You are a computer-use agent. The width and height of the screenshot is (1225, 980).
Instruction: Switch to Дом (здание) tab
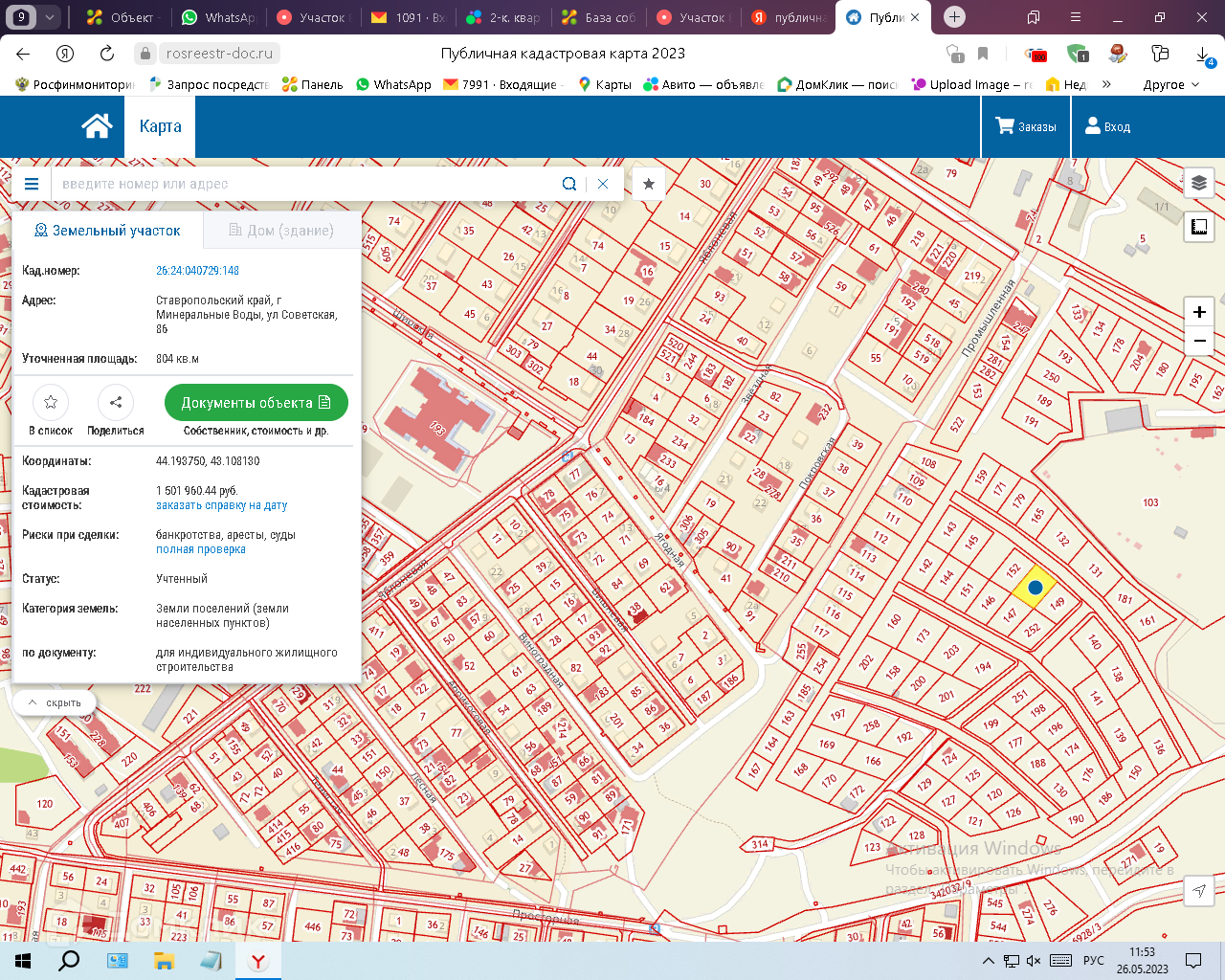[x=281, y=231]
